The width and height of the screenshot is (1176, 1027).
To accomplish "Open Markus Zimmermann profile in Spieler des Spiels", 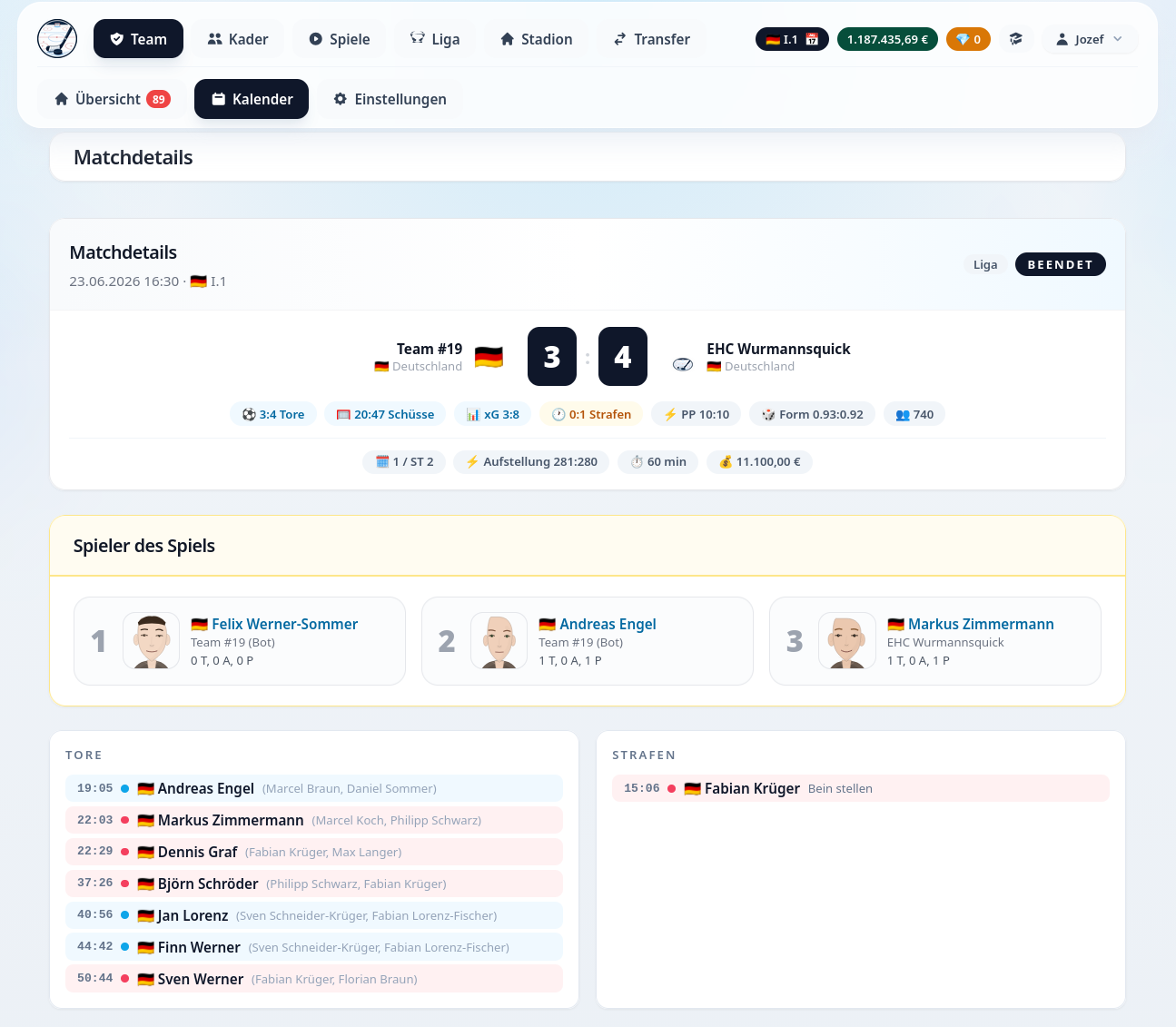I will [981, 624].
